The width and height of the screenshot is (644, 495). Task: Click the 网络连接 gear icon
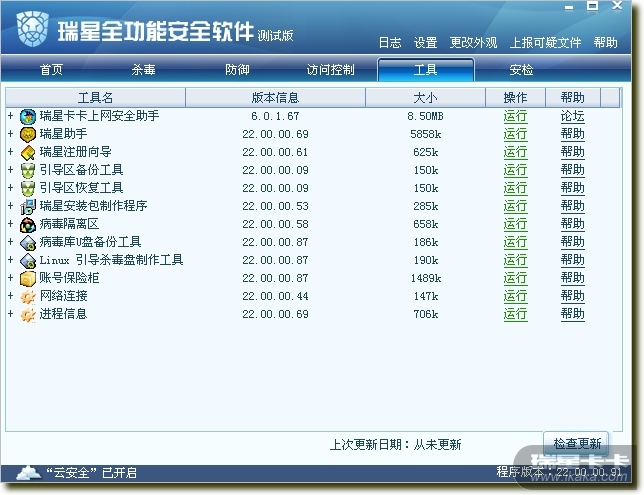28,297
